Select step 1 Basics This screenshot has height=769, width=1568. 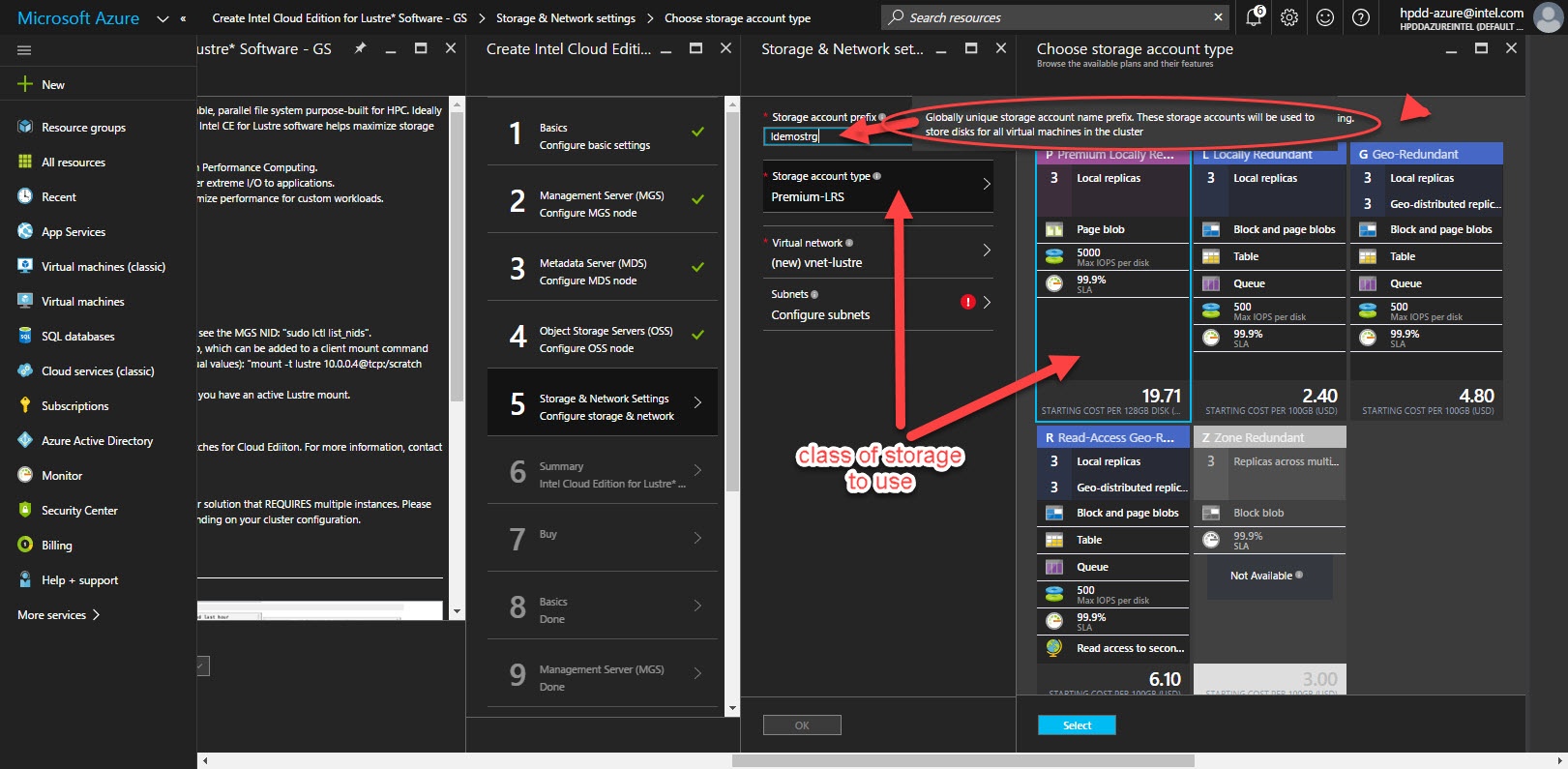point(603,132)
